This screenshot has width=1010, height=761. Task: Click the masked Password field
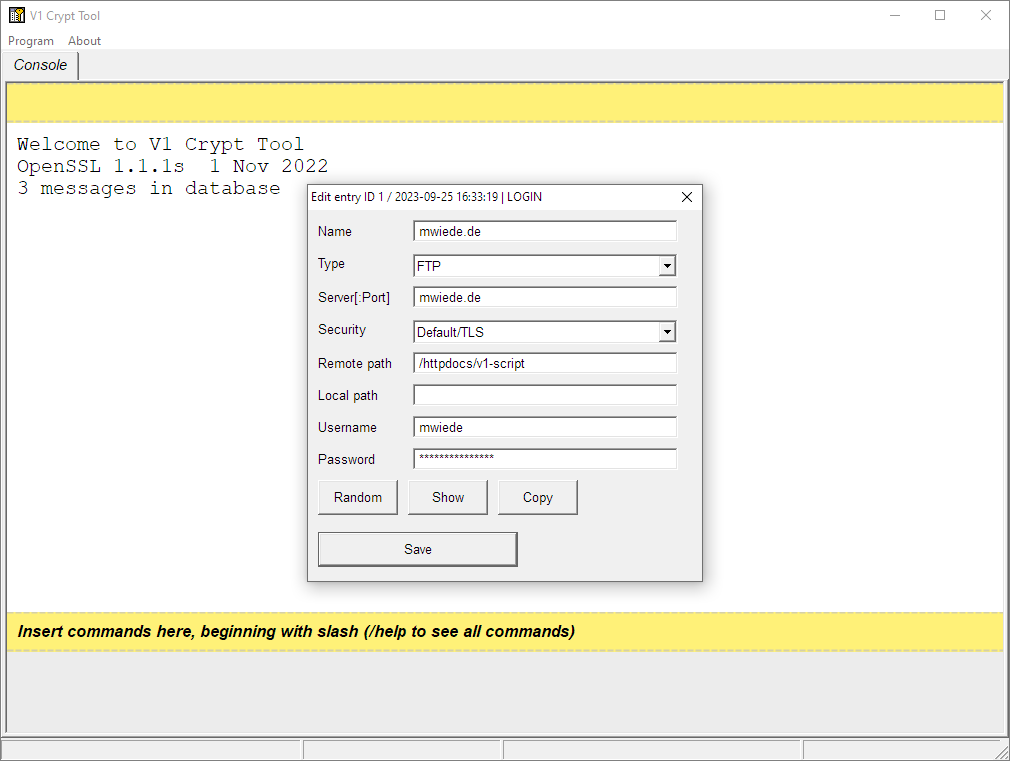(545, 459)
